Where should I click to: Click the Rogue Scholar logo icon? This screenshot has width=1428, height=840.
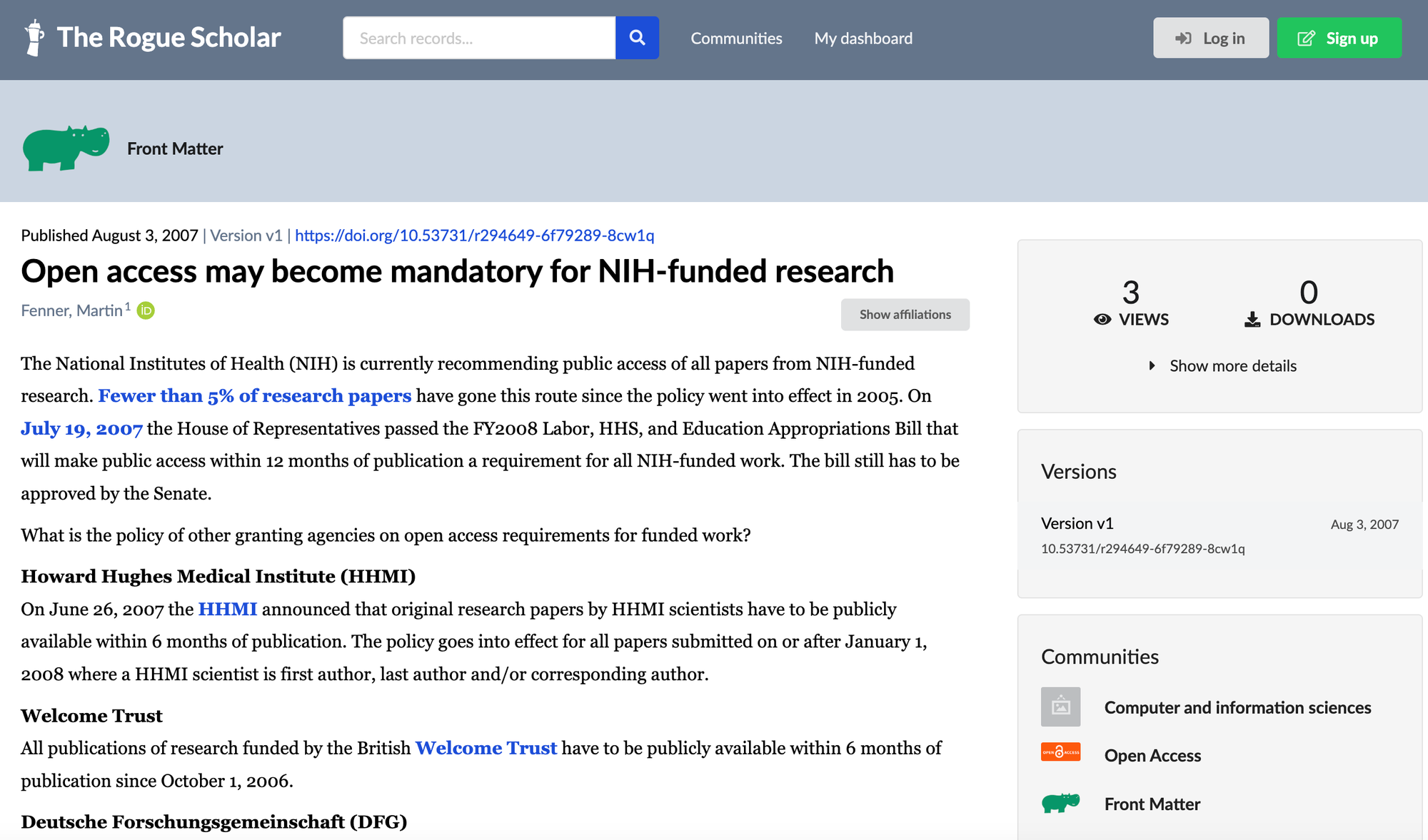[34, 38]
